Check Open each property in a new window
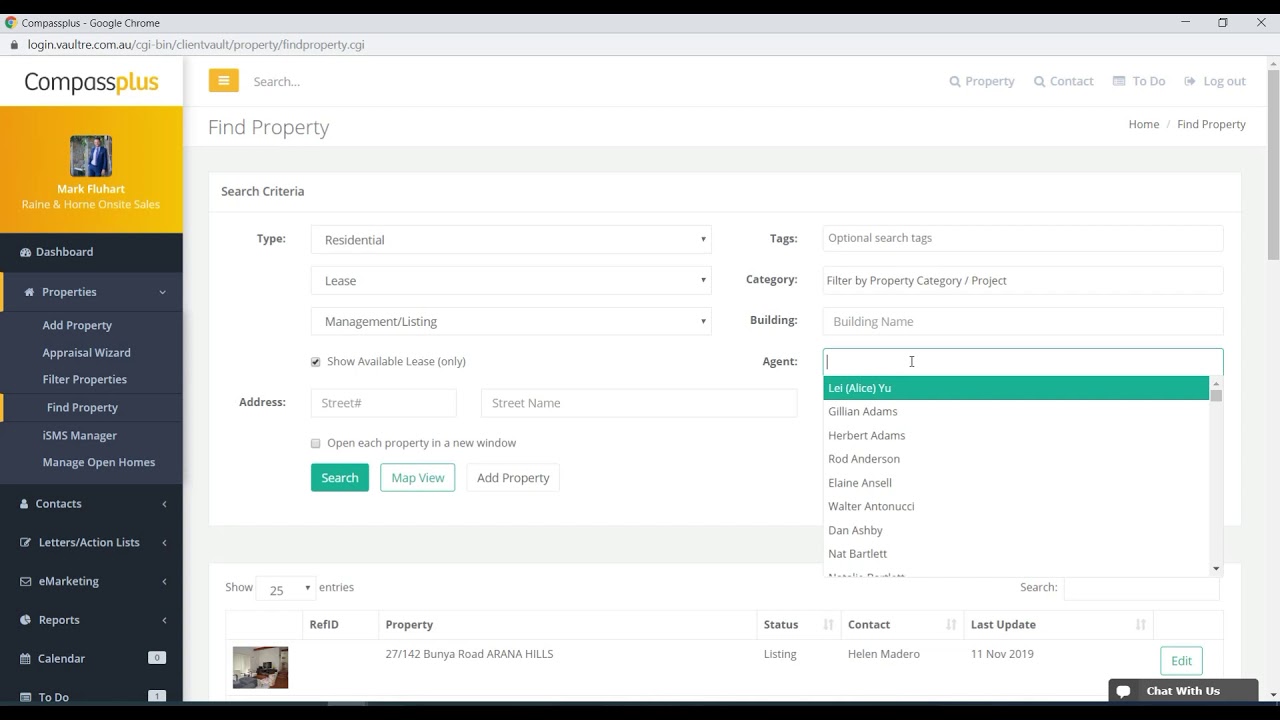The image size is (1280, 720). [x=316, y=443]
